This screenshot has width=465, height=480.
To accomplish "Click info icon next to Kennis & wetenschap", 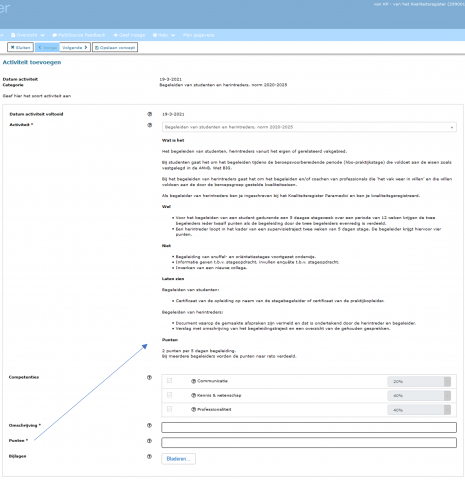I will tap(193, 395).
